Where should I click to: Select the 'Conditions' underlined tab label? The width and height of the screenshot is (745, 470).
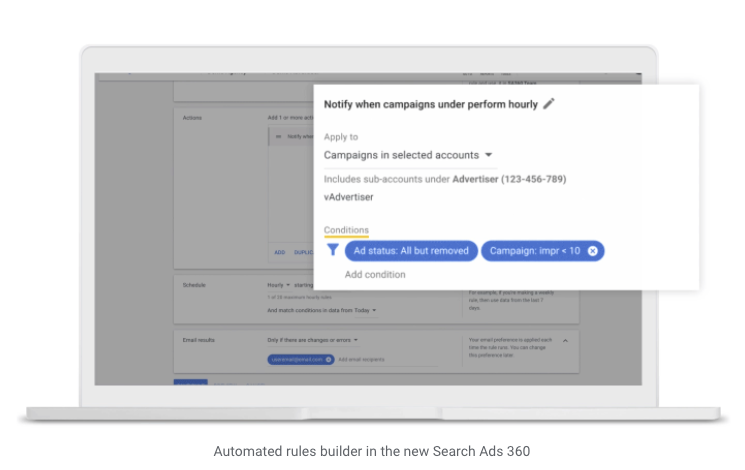coord(345,230)
